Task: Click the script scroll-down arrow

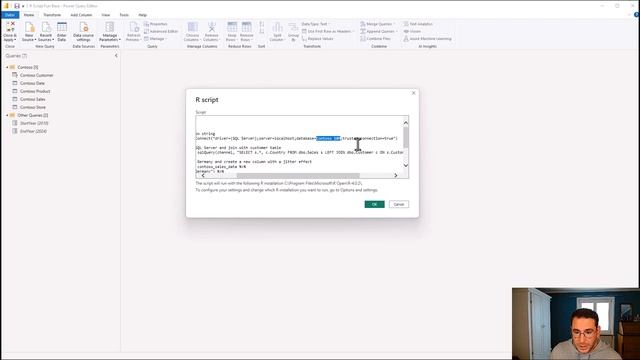Action: tap(406, 165)
